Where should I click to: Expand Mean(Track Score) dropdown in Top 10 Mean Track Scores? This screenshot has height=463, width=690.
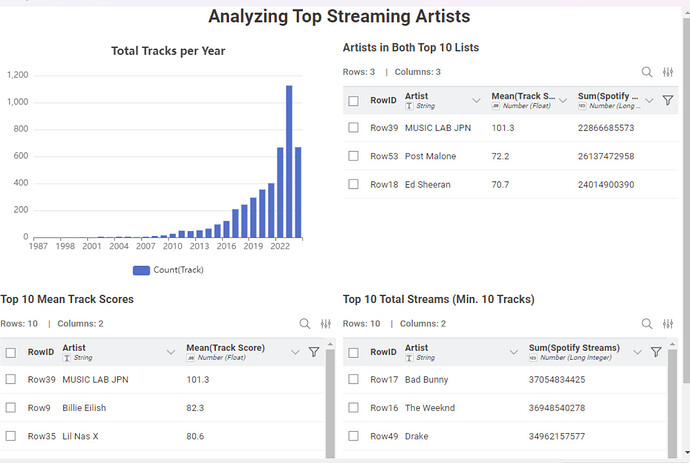(x=295, y=352)
